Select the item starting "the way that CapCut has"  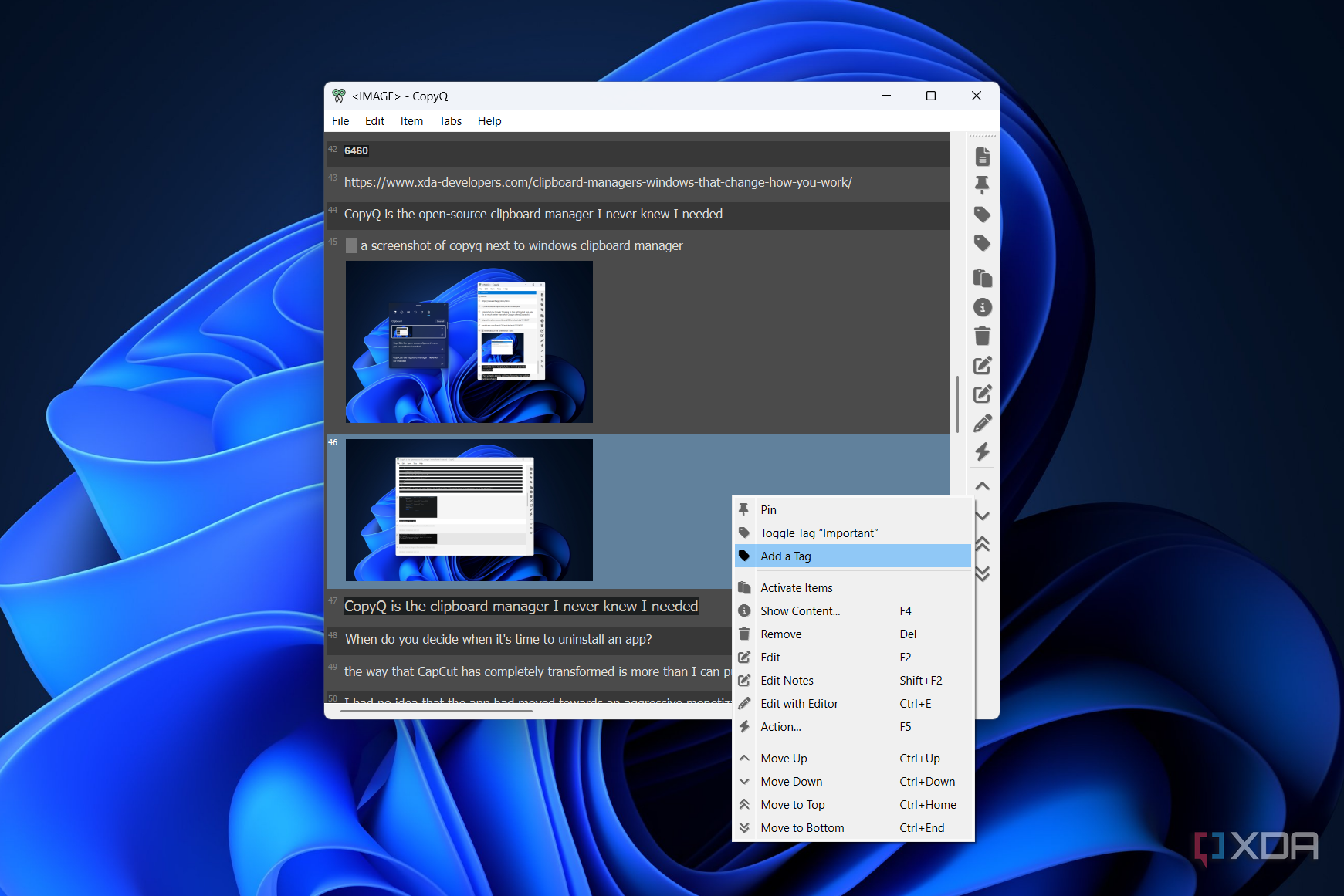530,672
